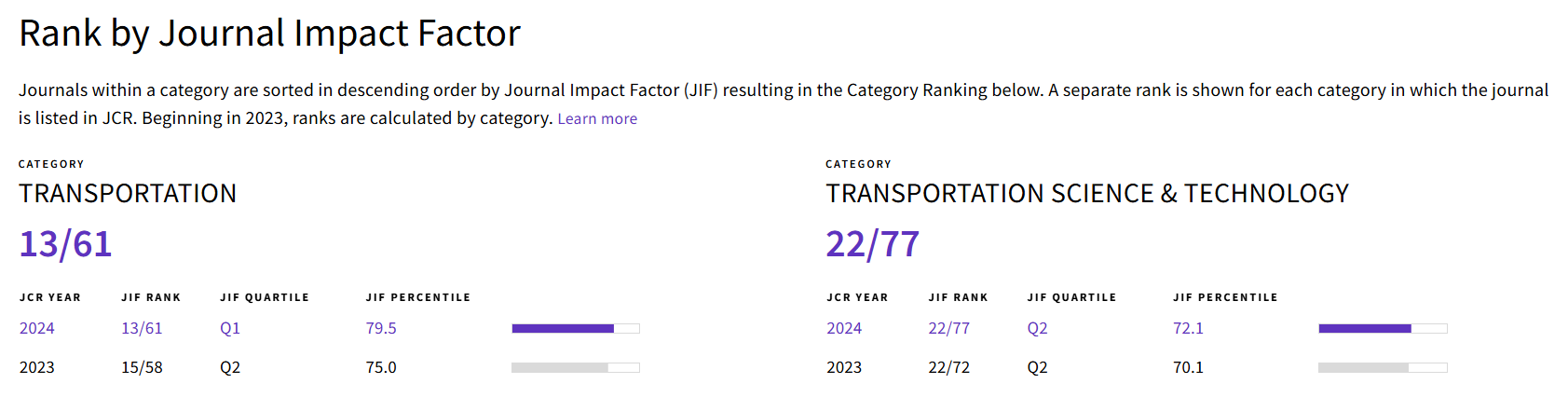Click the large 22/77 category rank

point(873,244)
